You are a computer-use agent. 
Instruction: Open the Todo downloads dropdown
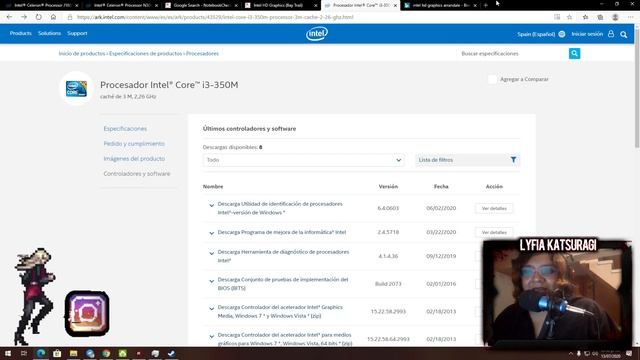click(x=303, y=160)
